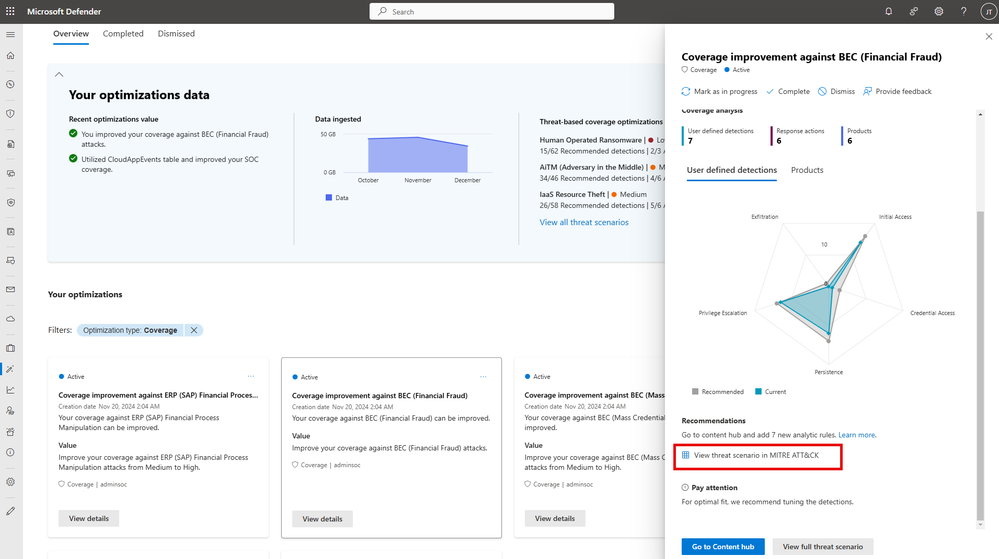Open View threat scenario in MITRE ATT&CK

[x=751, y=455]
